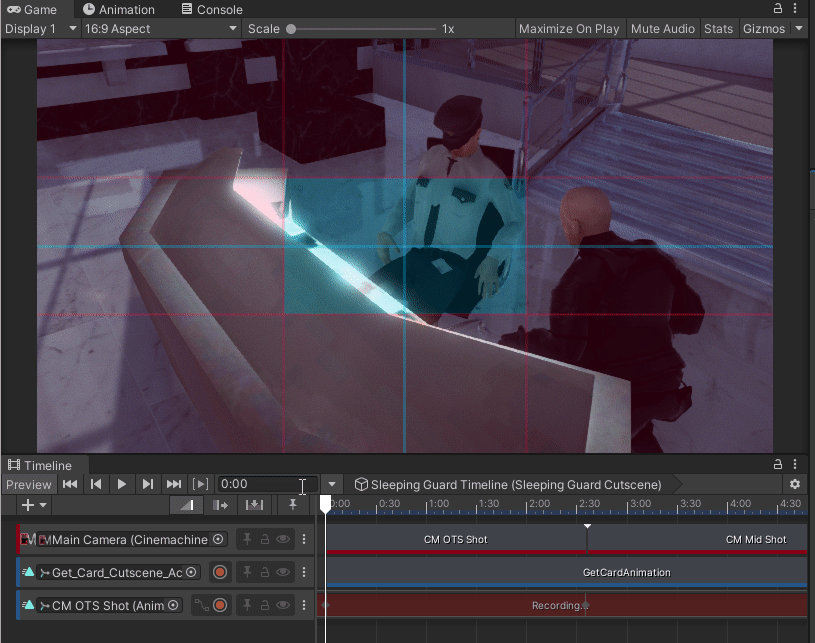Click the Maximize On Play button
Image resolution: width=815 pixels, height=643 pixels.
point(569,29)
